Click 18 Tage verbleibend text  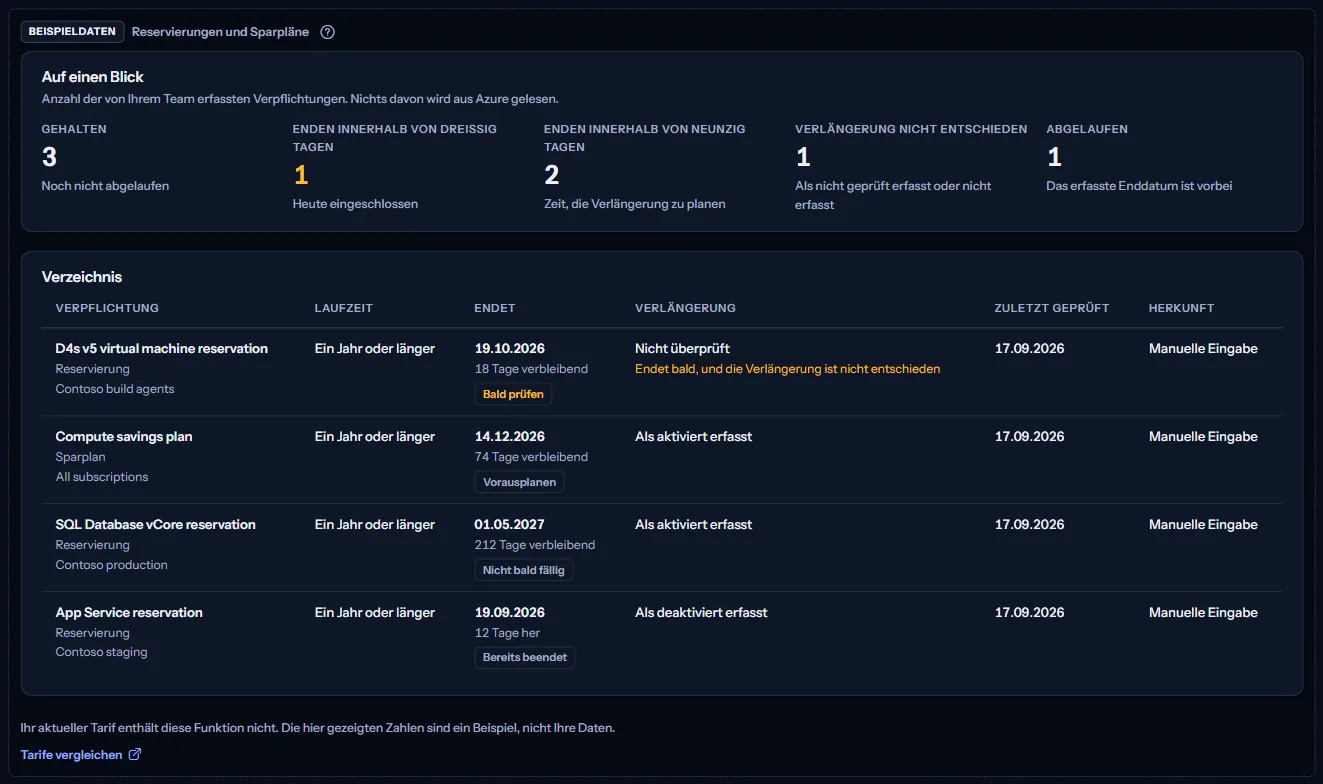tap(531, 369)
